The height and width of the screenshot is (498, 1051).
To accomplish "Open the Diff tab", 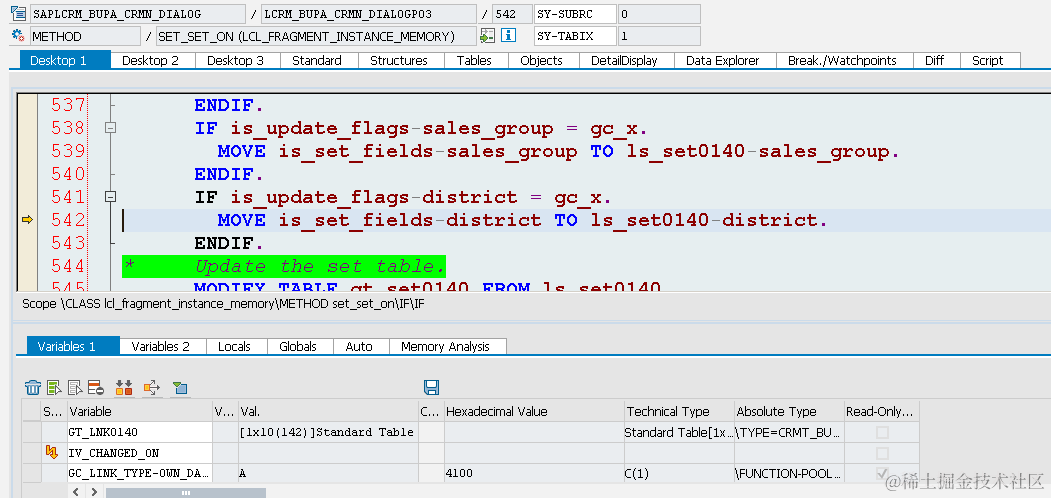I will pos(936,60).
